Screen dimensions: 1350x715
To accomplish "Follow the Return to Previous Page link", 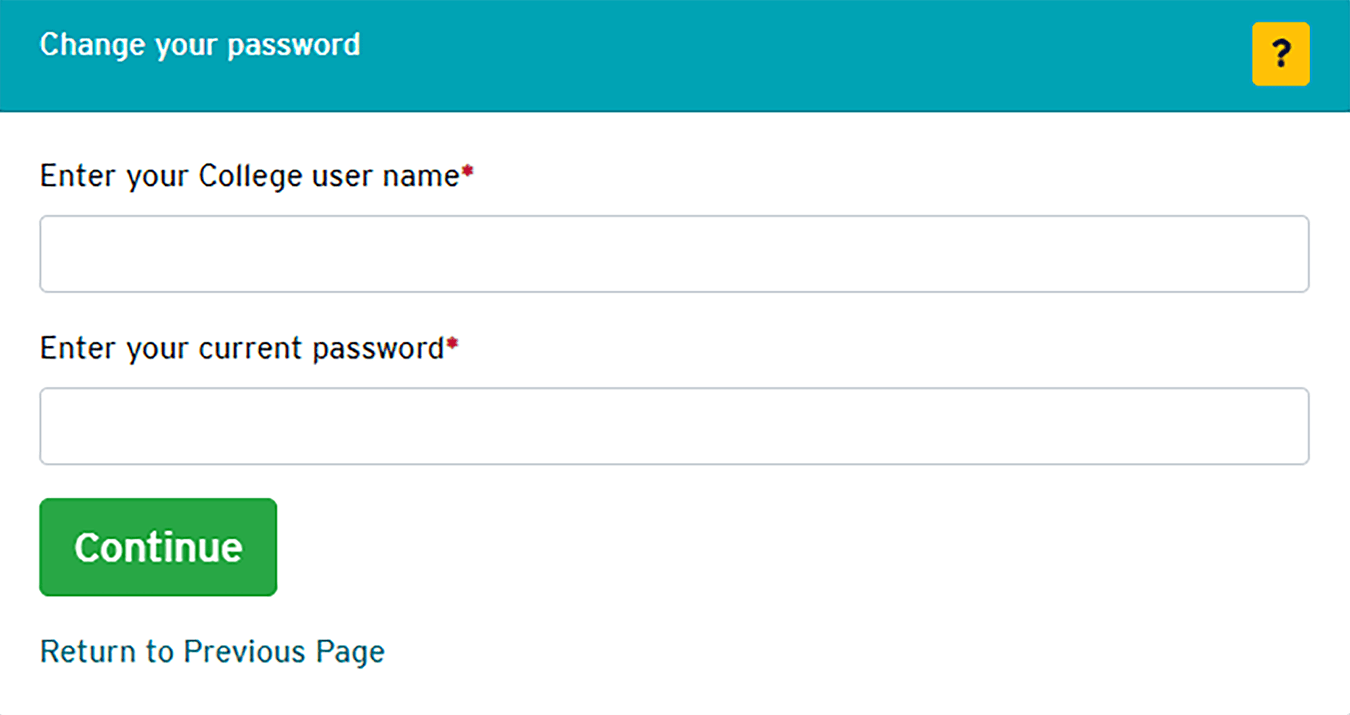I will pyautogui.click(x=212, y=652).
